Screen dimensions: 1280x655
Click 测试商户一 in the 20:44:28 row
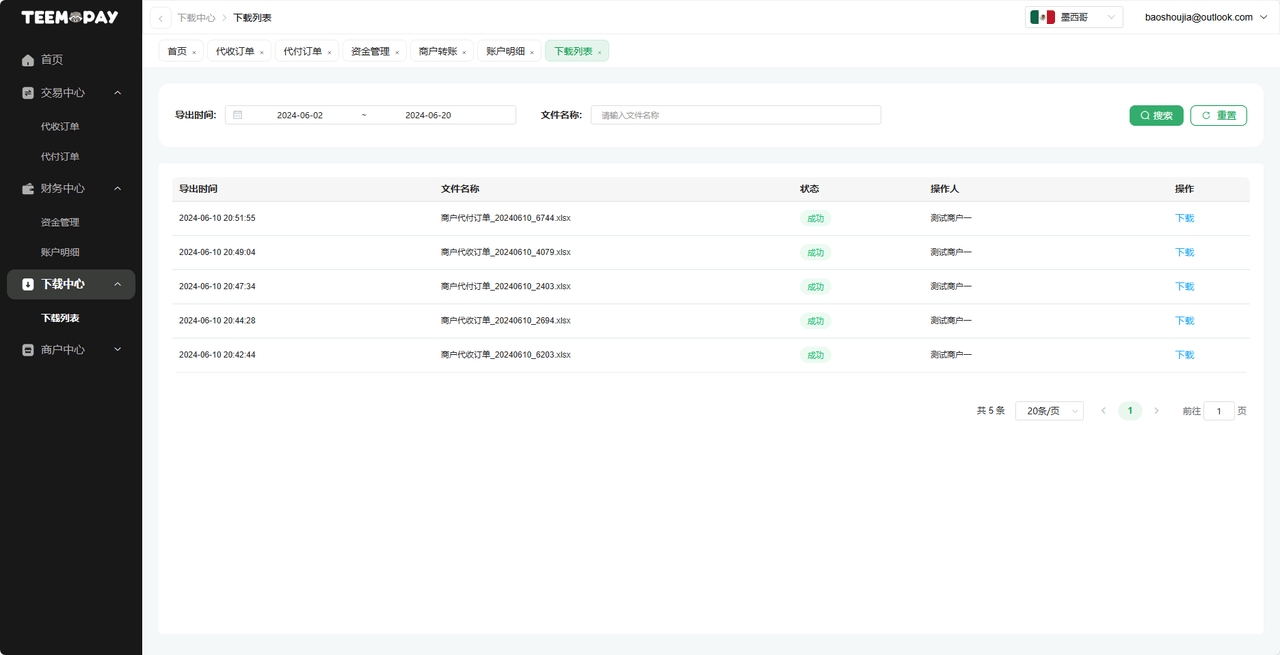pyautogui.click(x=951, y=321)
